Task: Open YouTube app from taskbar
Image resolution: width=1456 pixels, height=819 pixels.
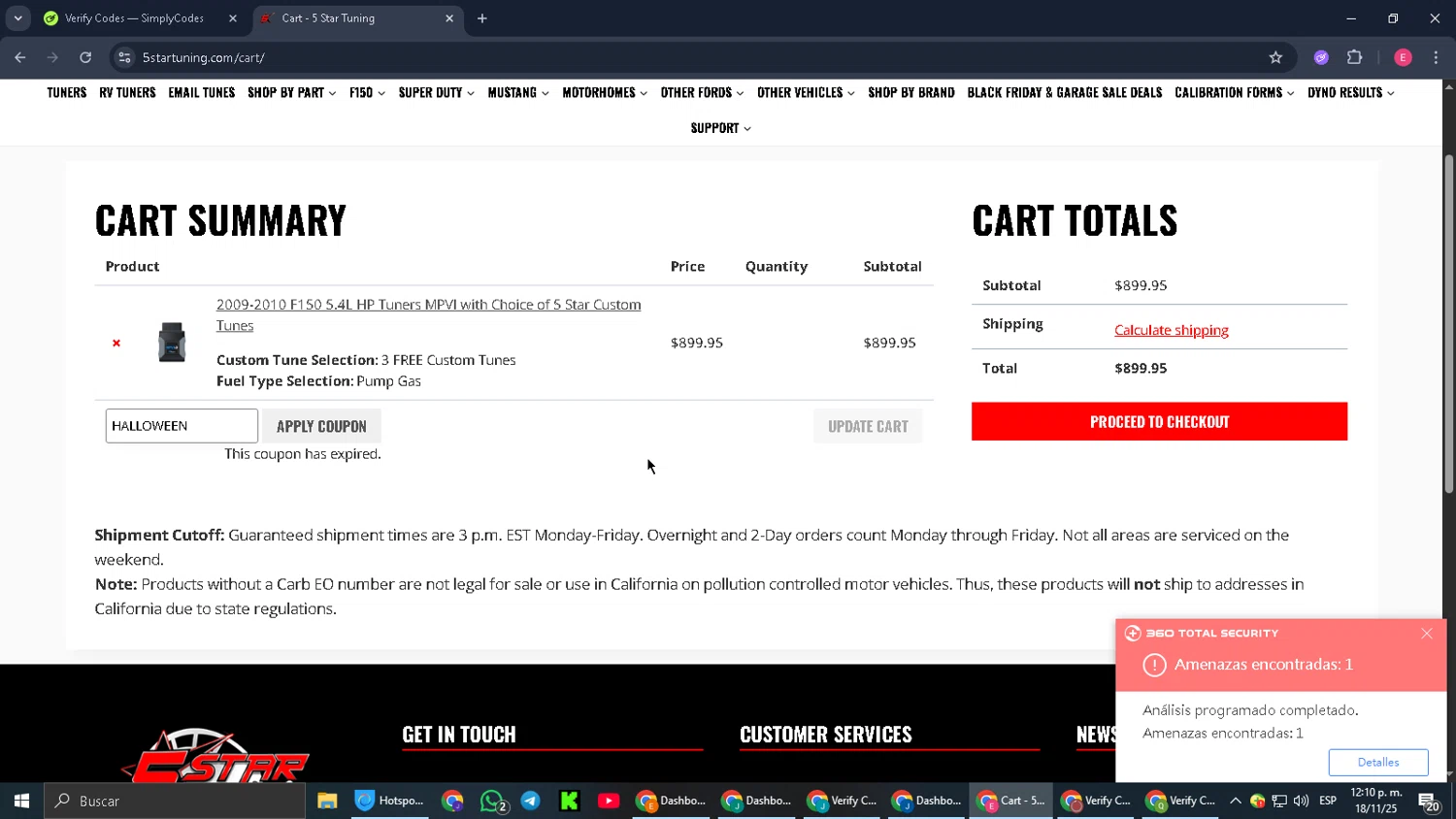Action: coord(609,801)
